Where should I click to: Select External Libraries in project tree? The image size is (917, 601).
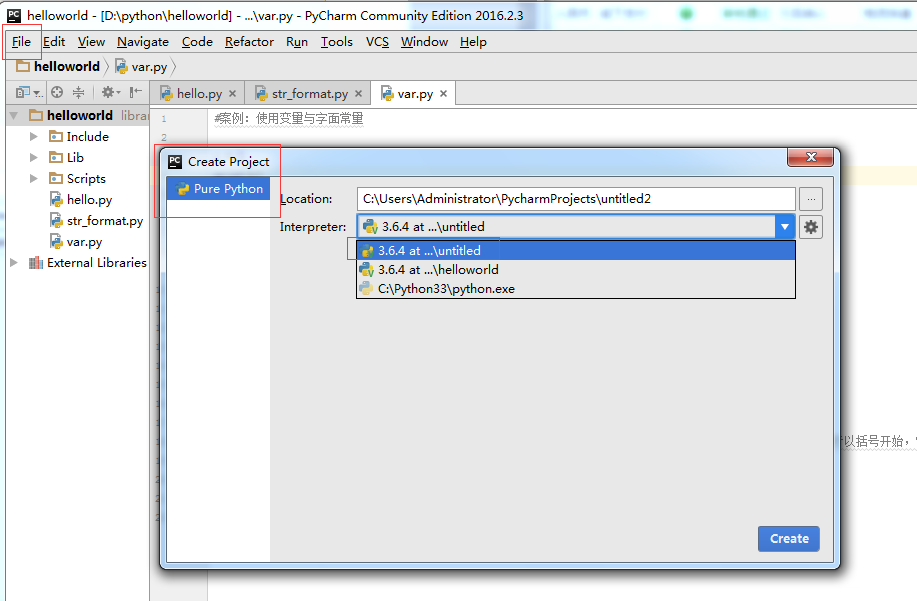click(88, 263)
